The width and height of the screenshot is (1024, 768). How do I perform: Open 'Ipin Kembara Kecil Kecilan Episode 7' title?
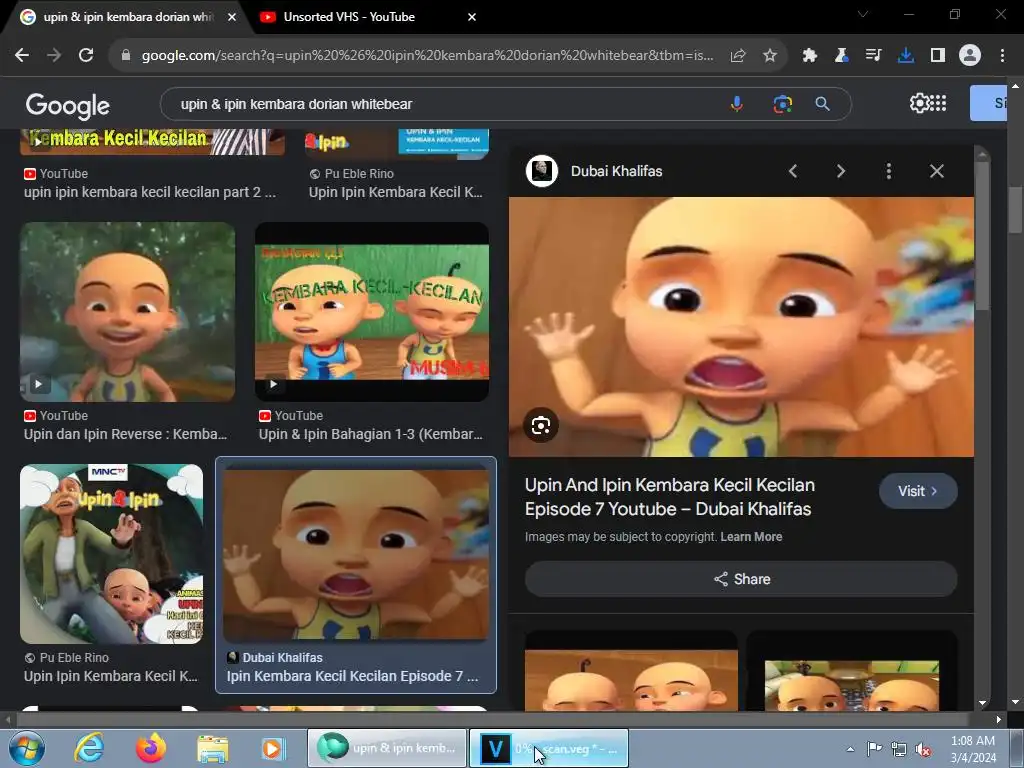tap(352, 676)
